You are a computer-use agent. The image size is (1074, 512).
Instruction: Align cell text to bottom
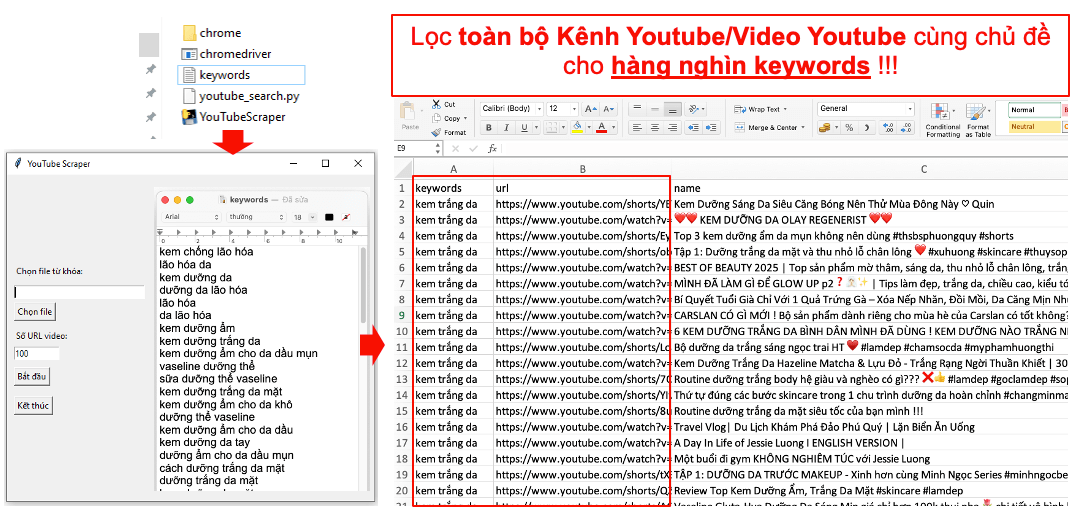click(673, 109)
